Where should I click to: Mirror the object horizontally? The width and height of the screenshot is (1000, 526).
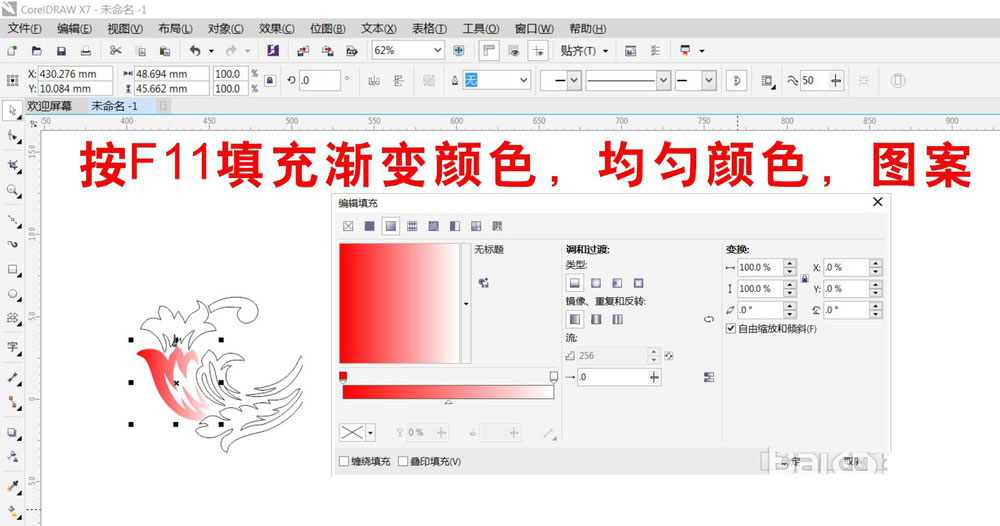point(374,80)
